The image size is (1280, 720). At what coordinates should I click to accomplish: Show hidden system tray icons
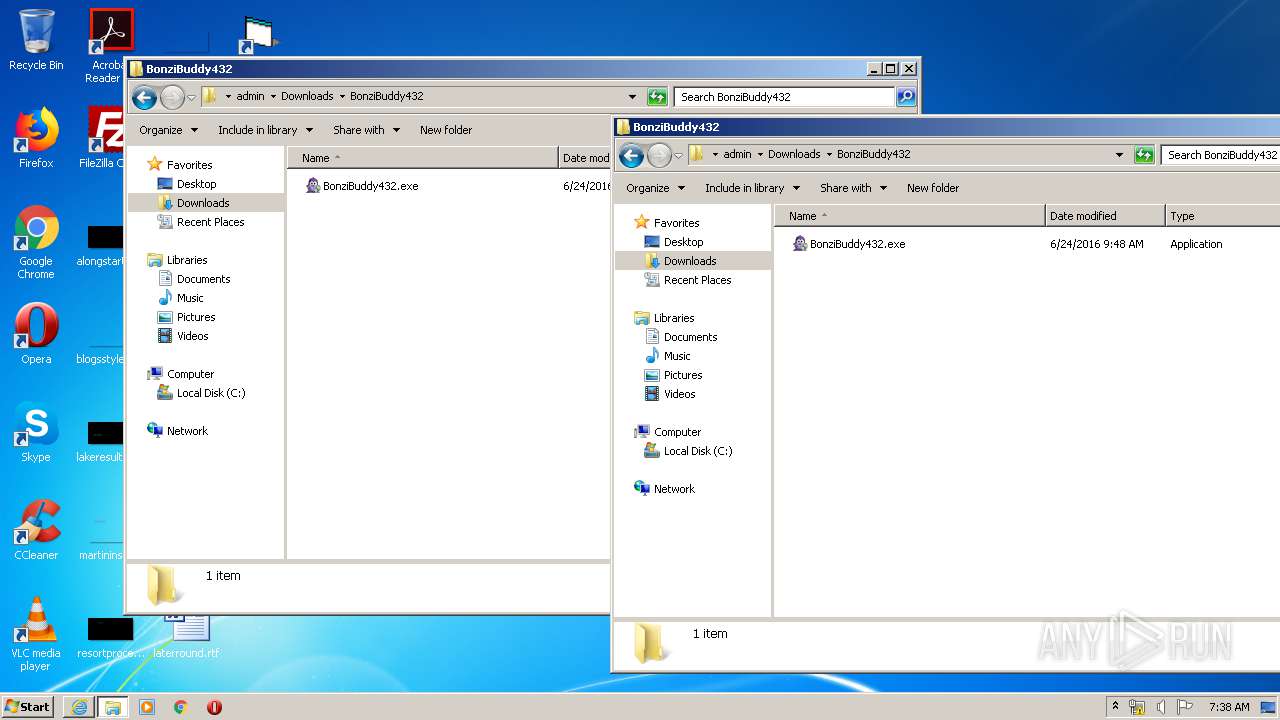(1115, 707)
